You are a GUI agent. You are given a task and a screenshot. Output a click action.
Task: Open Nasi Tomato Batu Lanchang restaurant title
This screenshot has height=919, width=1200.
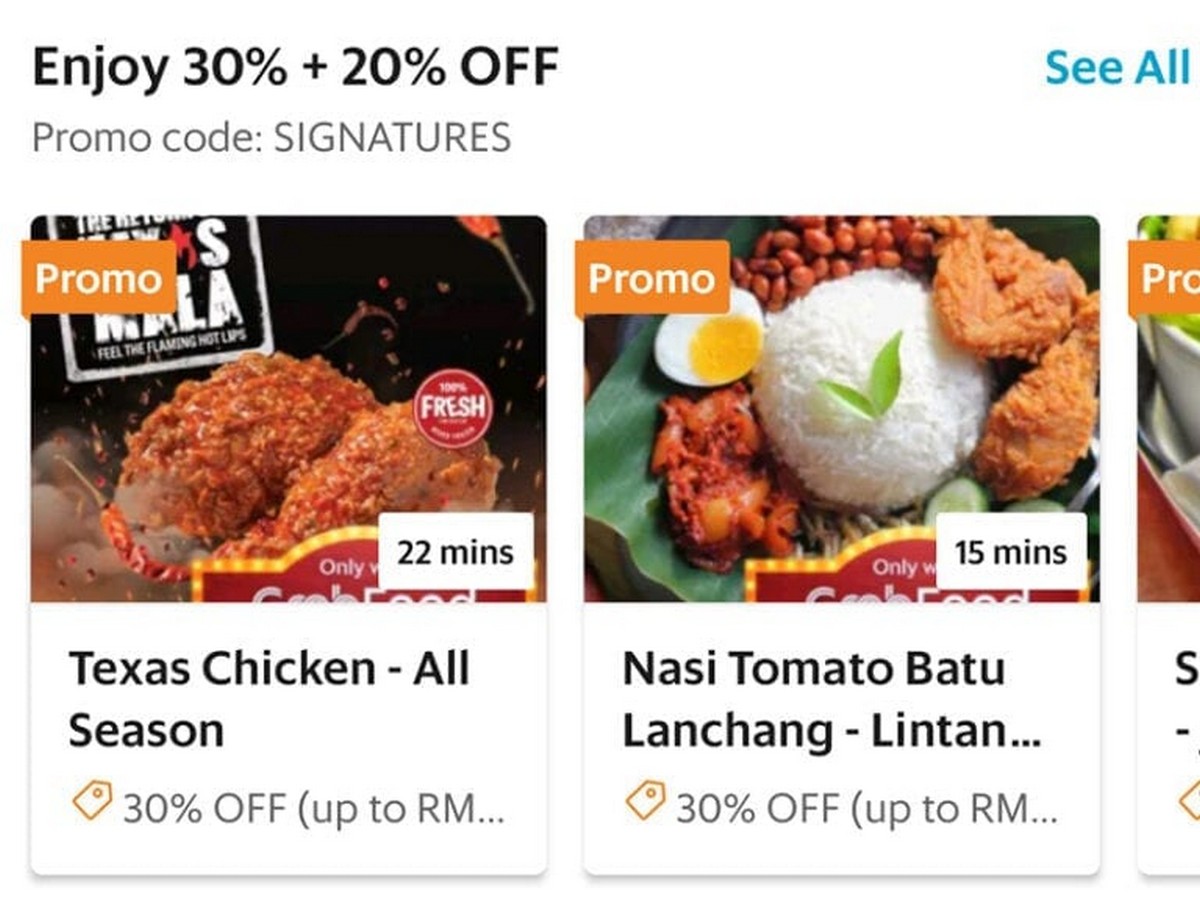click(832, 699)
